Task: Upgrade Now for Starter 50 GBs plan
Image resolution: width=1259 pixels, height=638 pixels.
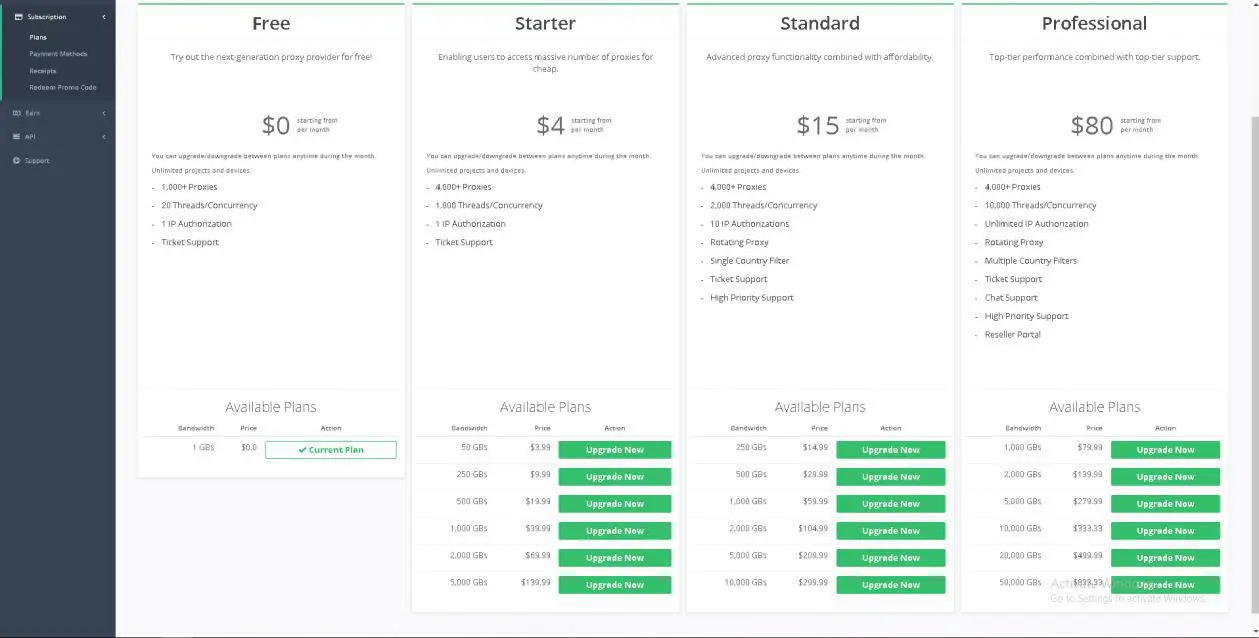Action: pos(614,449)
